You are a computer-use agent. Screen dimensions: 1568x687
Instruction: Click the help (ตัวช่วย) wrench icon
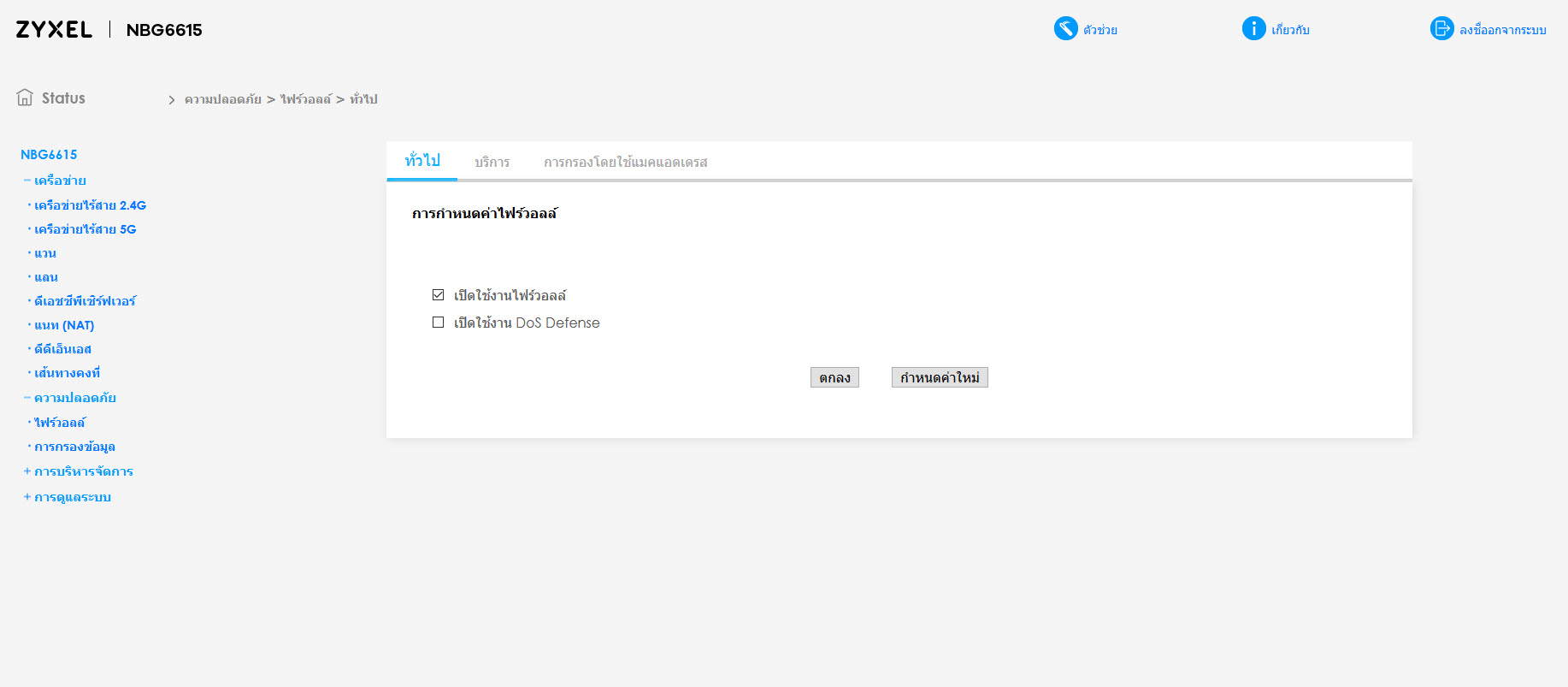(1065, 29)
